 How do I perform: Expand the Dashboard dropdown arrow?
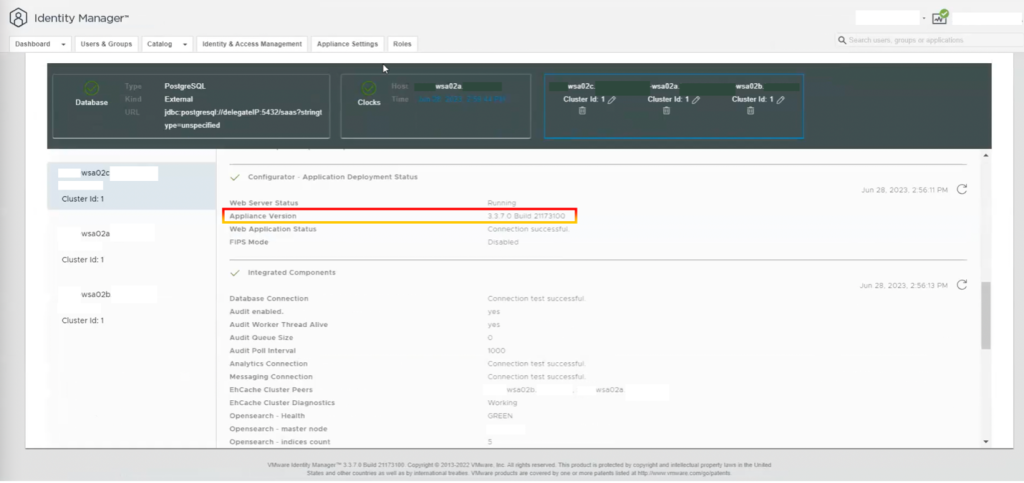(63, 44)
